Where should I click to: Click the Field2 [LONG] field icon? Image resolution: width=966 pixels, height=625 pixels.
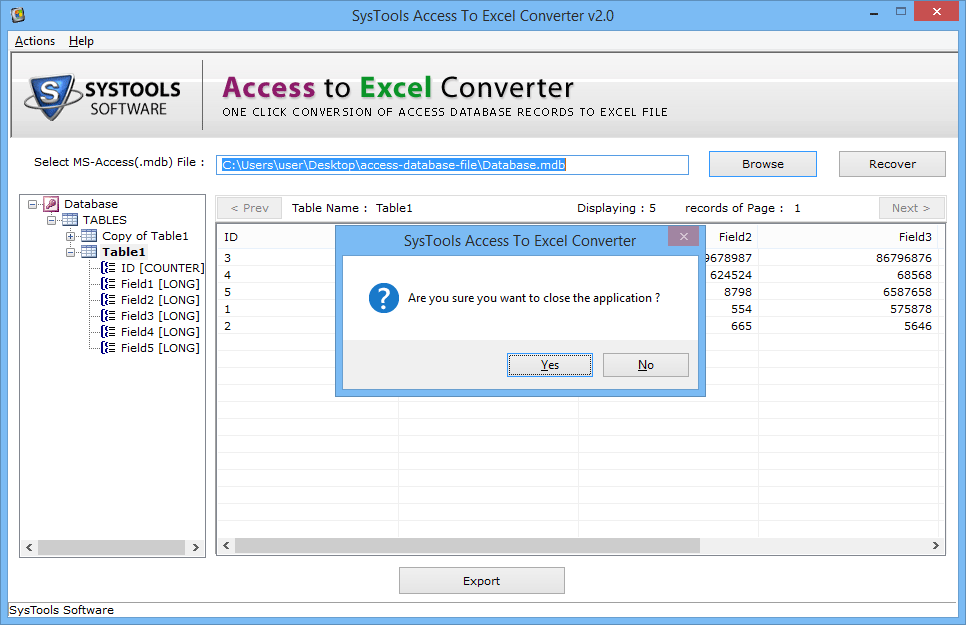coord(108,300)
